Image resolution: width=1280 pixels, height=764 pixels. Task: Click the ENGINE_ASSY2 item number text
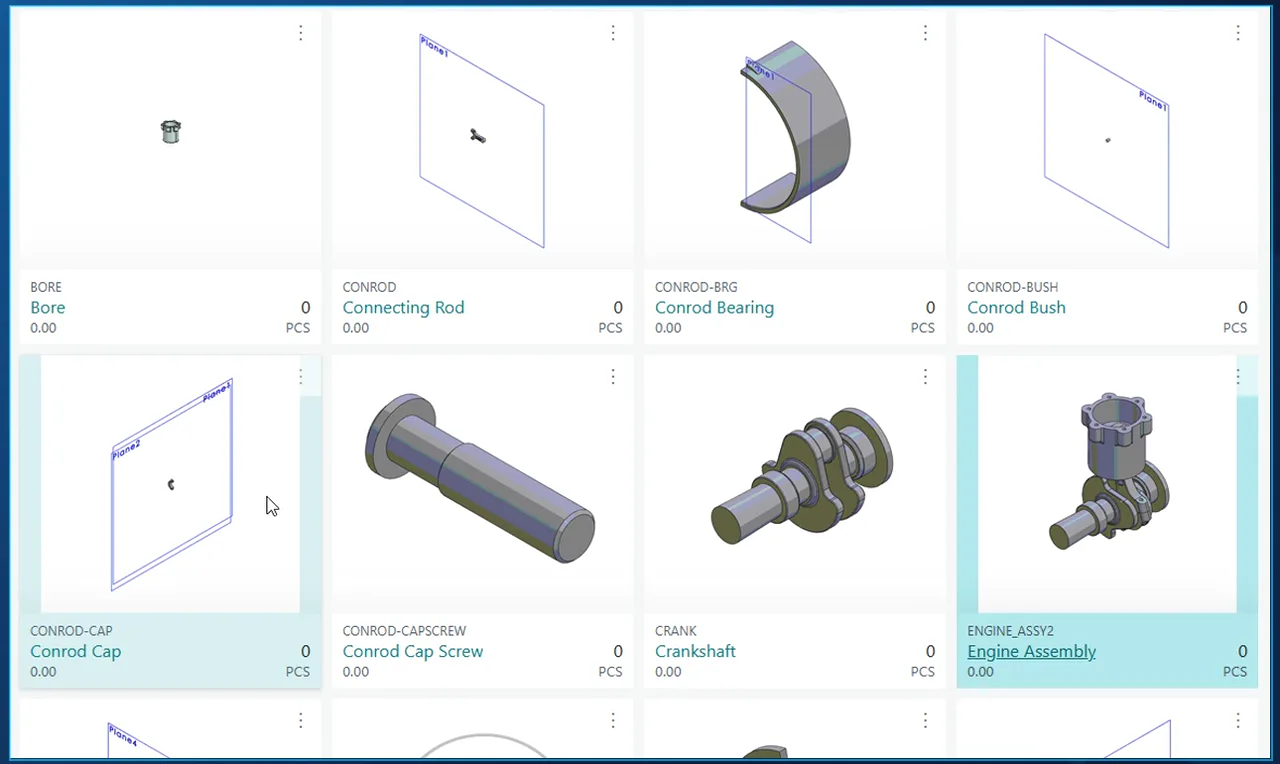[1010, 631]
